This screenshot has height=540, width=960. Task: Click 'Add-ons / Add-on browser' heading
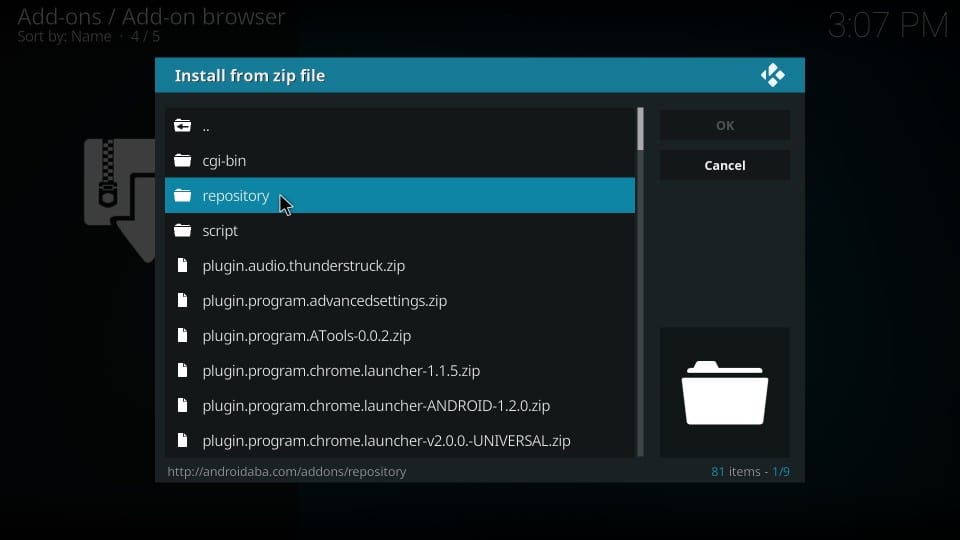(151, 17)
